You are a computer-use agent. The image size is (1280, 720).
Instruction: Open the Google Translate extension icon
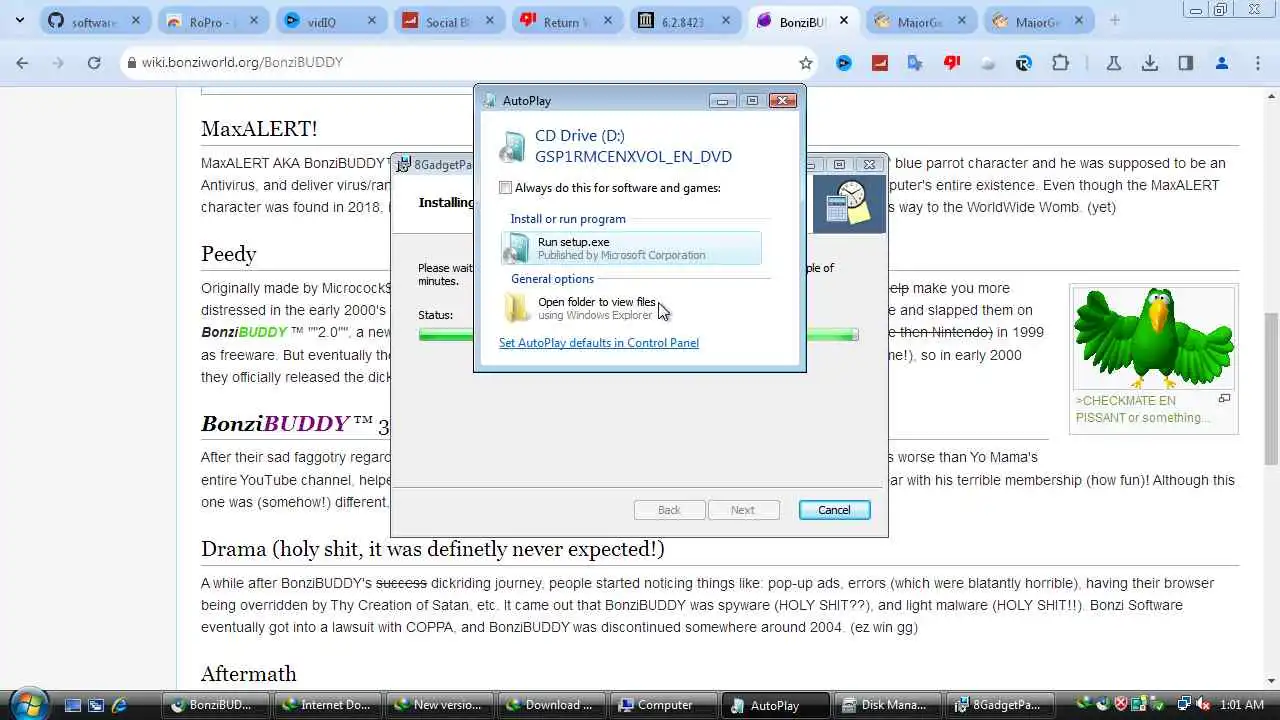coord(915,63)
